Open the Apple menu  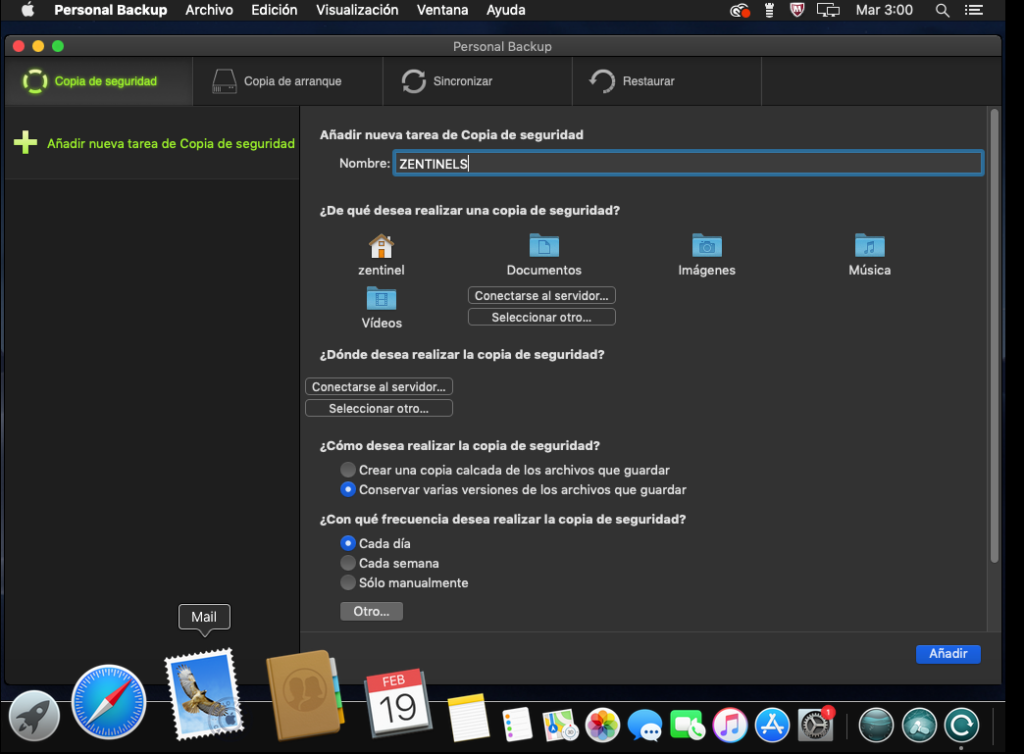[27, 10]
